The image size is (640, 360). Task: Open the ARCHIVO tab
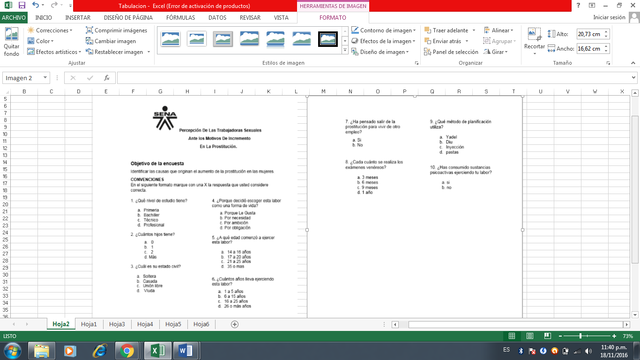coord(13,18)
